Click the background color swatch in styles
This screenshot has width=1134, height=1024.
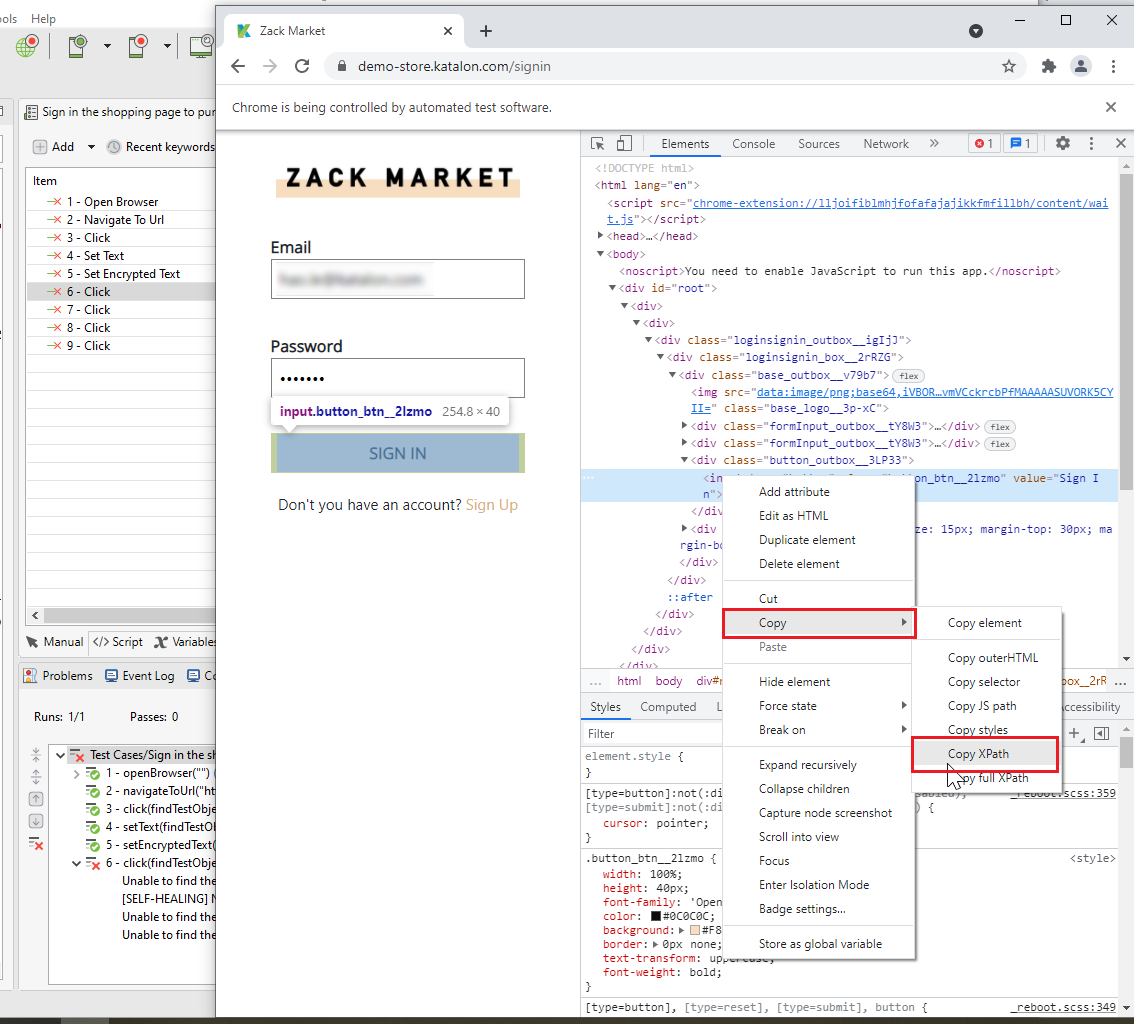695,931
